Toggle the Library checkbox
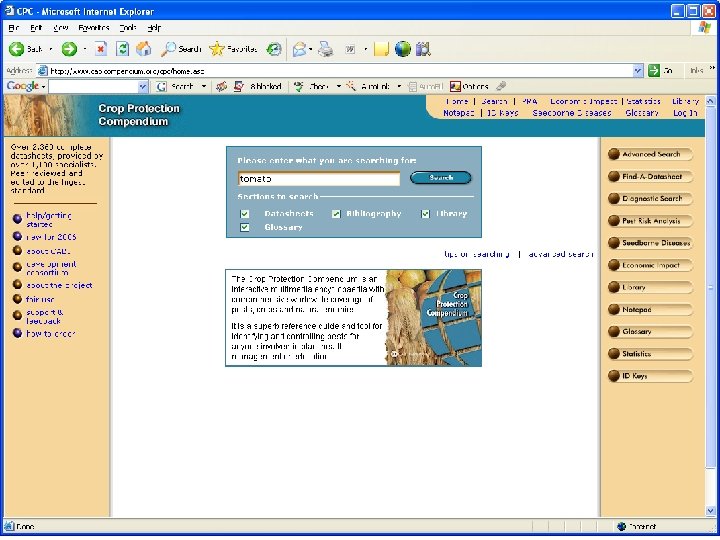The image size is (720, 540). coord(425,214)
